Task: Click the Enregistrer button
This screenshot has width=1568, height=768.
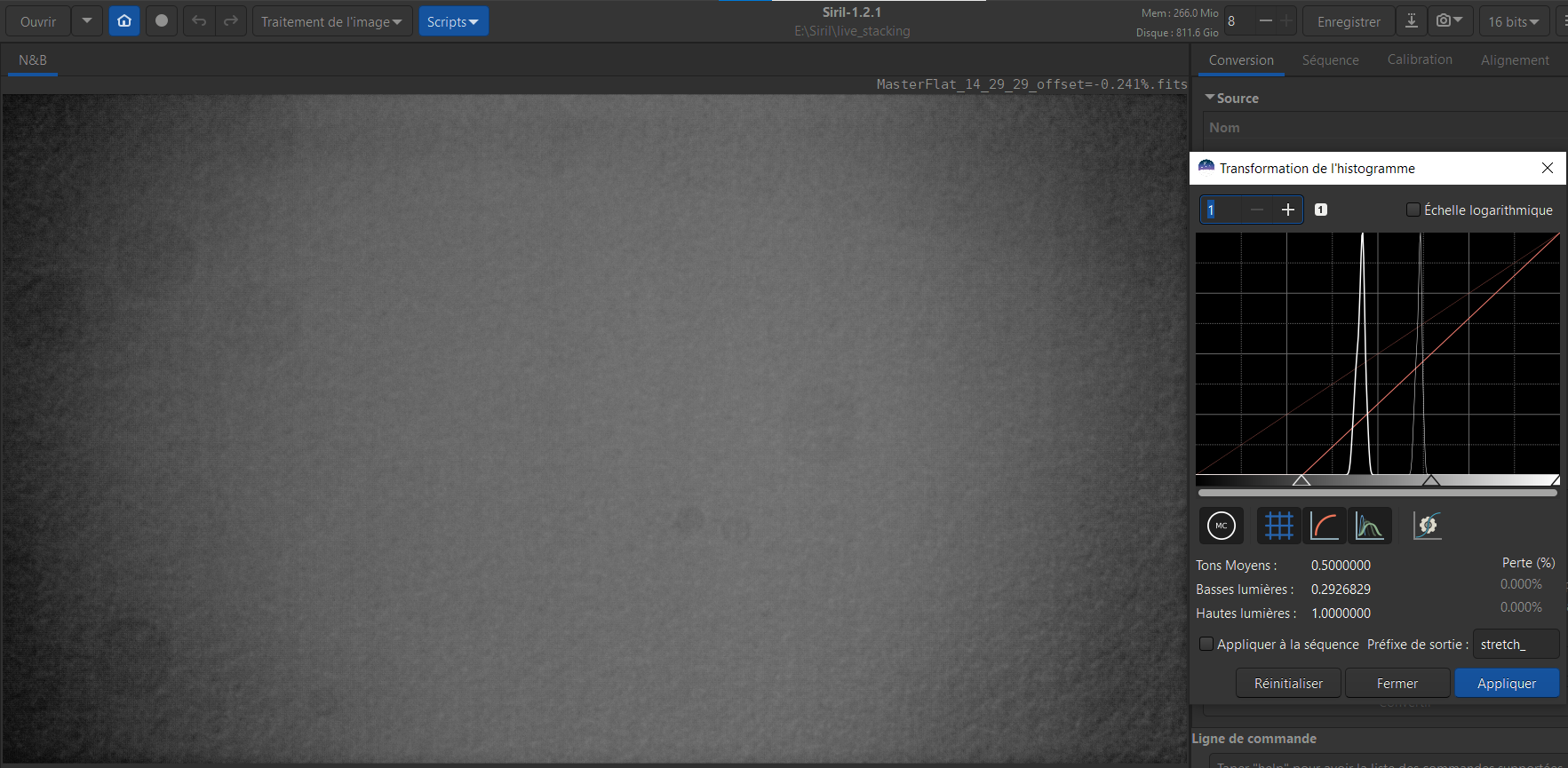Action: [x=1349, y=21]
